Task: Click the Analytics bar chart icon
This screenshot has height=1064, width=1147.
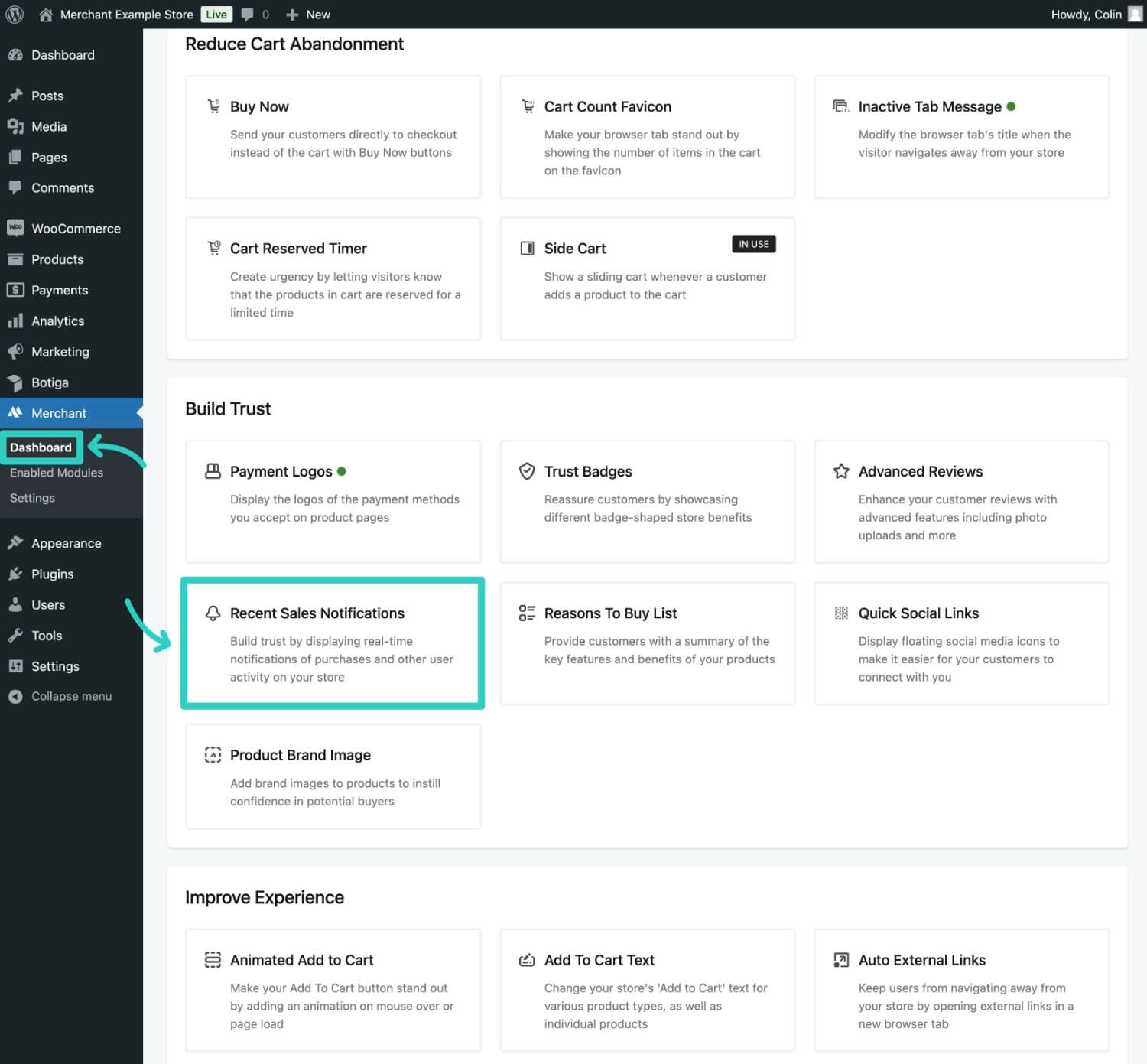Action: (x=15, y=321)
